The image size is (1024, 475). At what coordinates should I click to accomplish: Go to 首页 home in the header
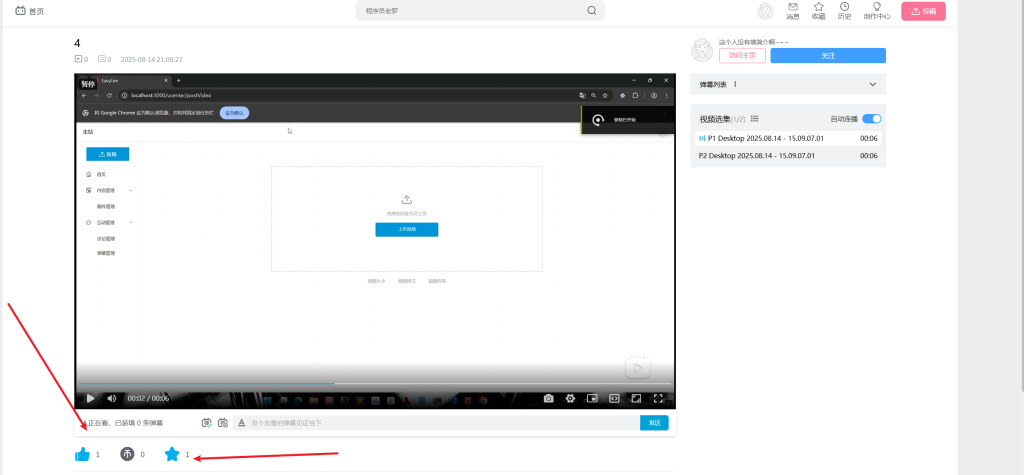(x=29, y=11)
